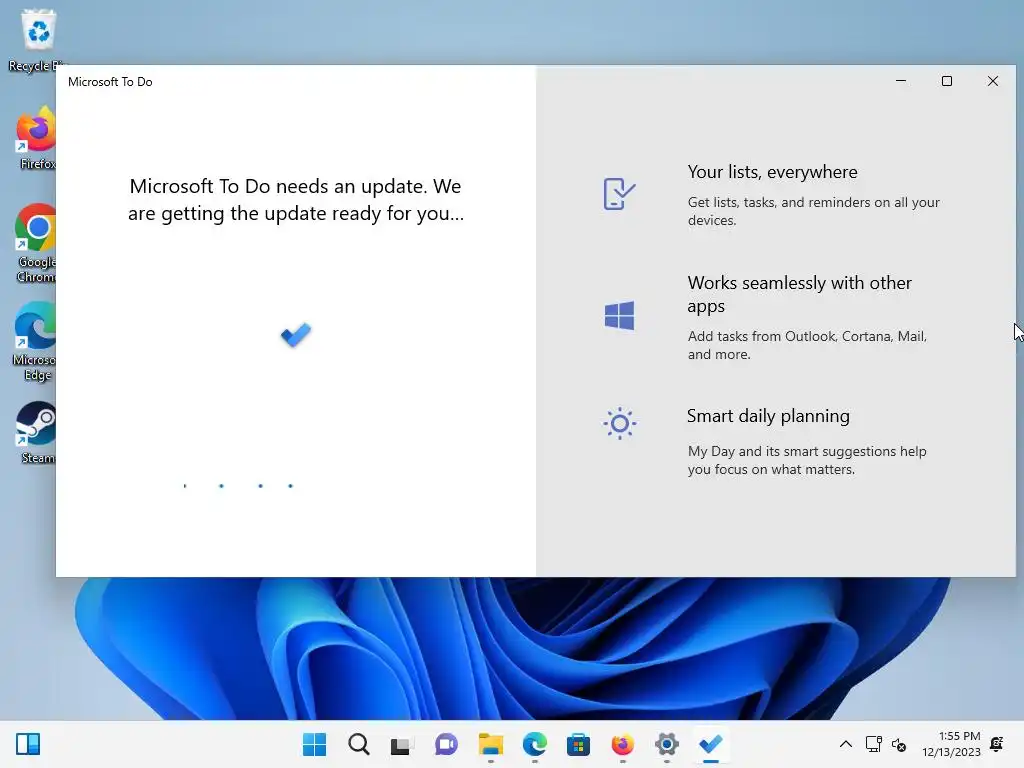
Task: Click 'Works seamlessly with other apps' heading
Action: tap(799, 294)
